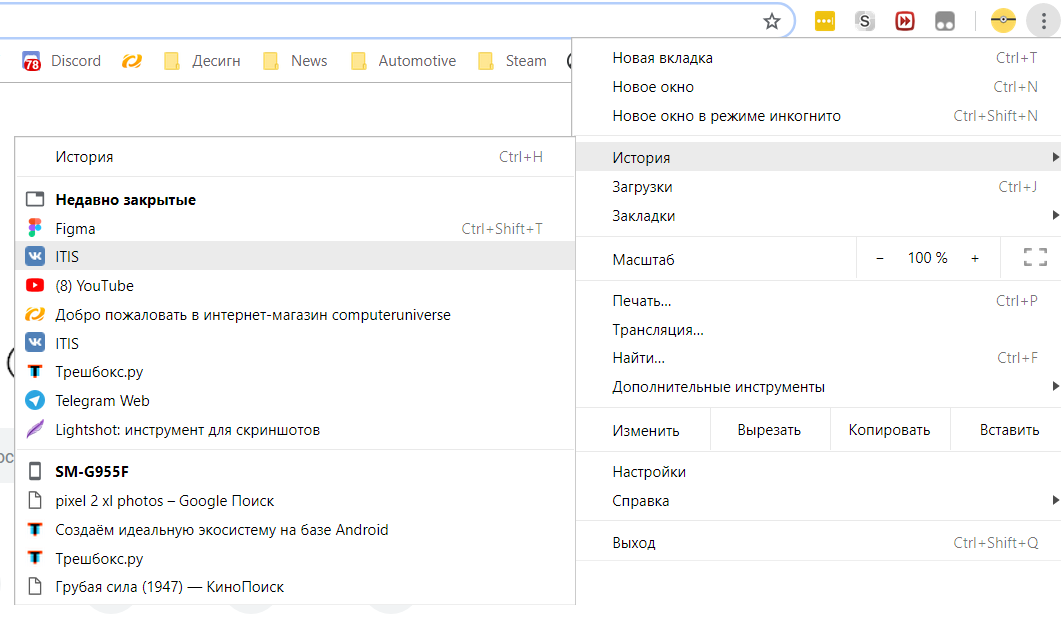Open the gray two-dot extension icon
Screen dimensions: 1061x619
pyautogui.click(x=945, y=22)
